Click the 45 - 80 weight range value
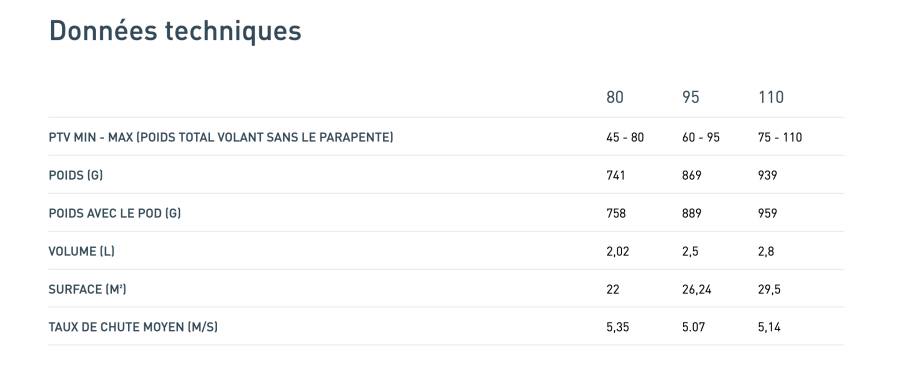This screenshot has width=898, height=384. pos(625,137)
